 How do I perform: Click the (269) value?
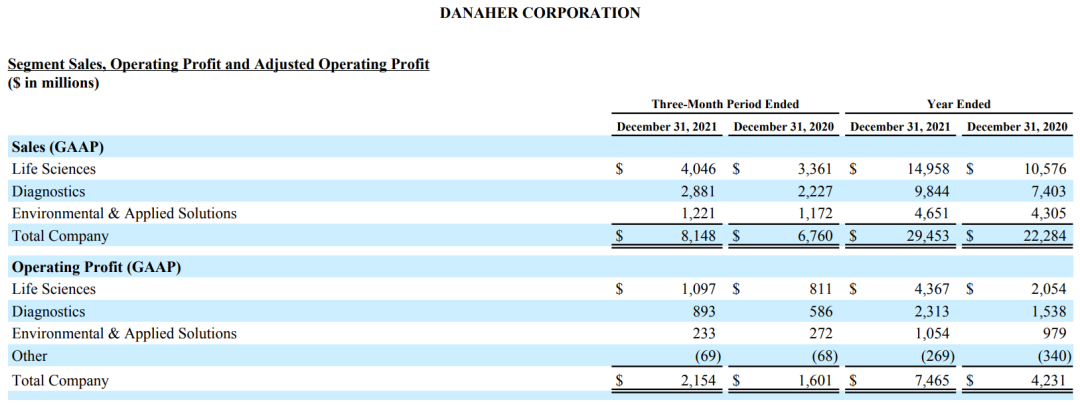coord(938,356)
